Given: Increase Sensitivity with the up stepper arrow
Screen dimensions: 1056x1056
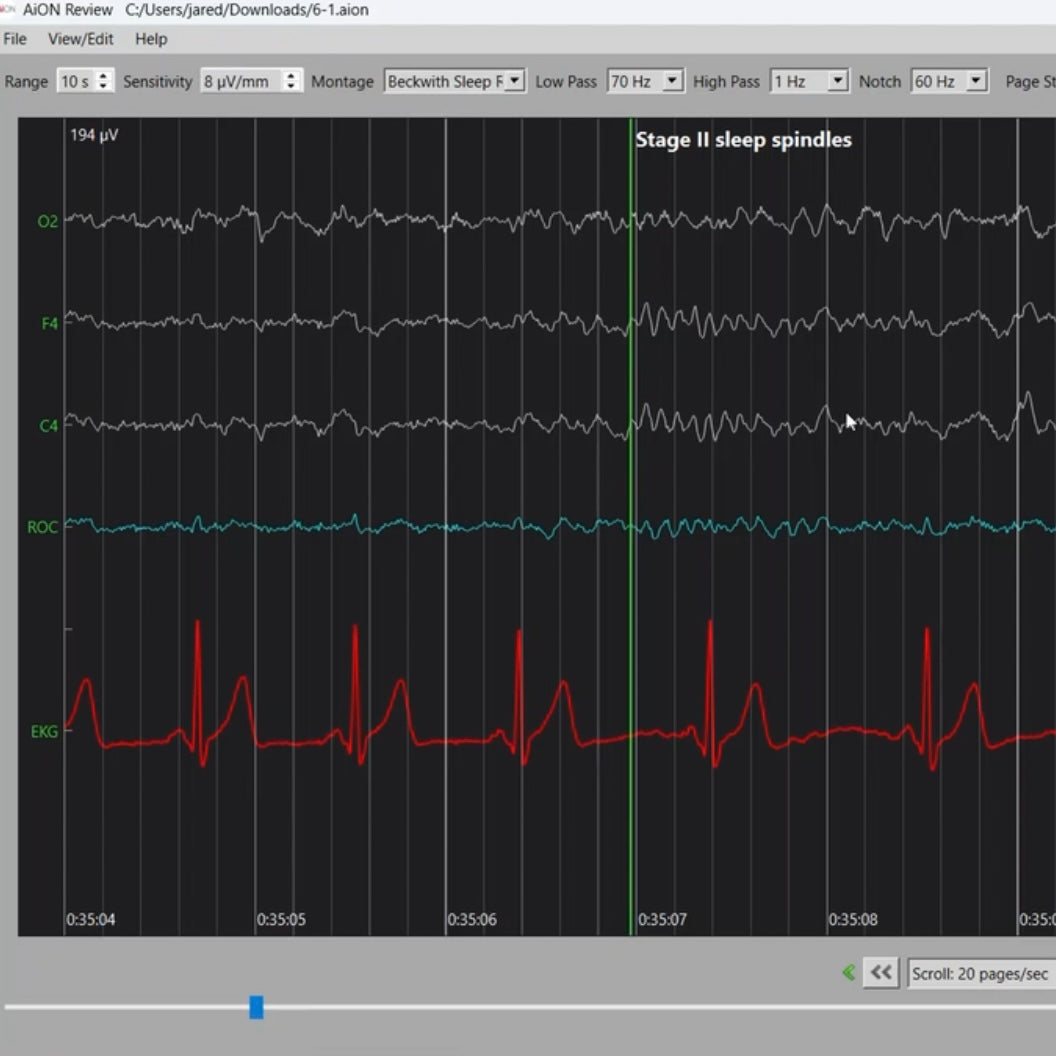Looking at the screenshot, I should 288,75.
